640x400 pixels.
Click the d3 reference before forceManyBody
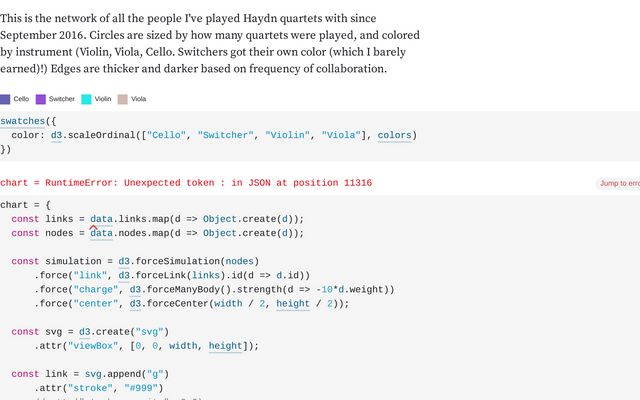[135, 289]
